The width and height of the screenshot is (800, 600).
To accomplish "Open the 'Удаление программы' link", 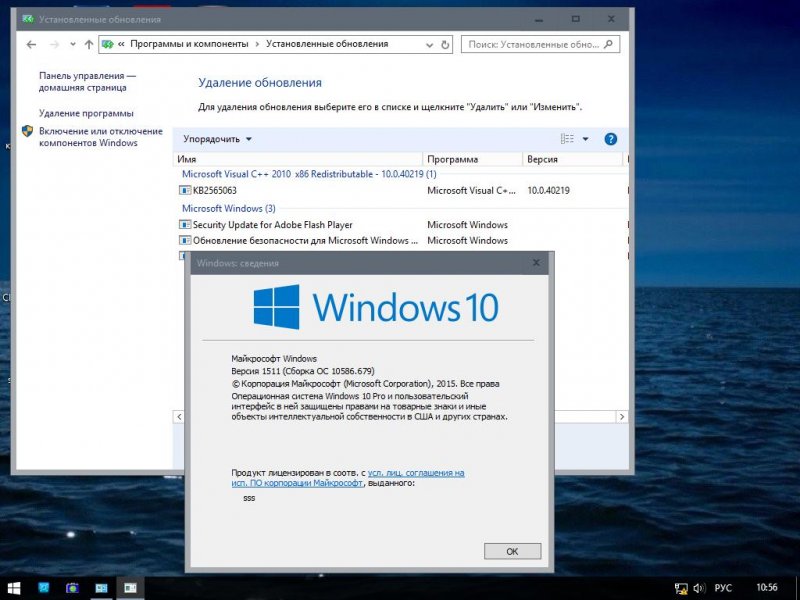I will (86, 113).
